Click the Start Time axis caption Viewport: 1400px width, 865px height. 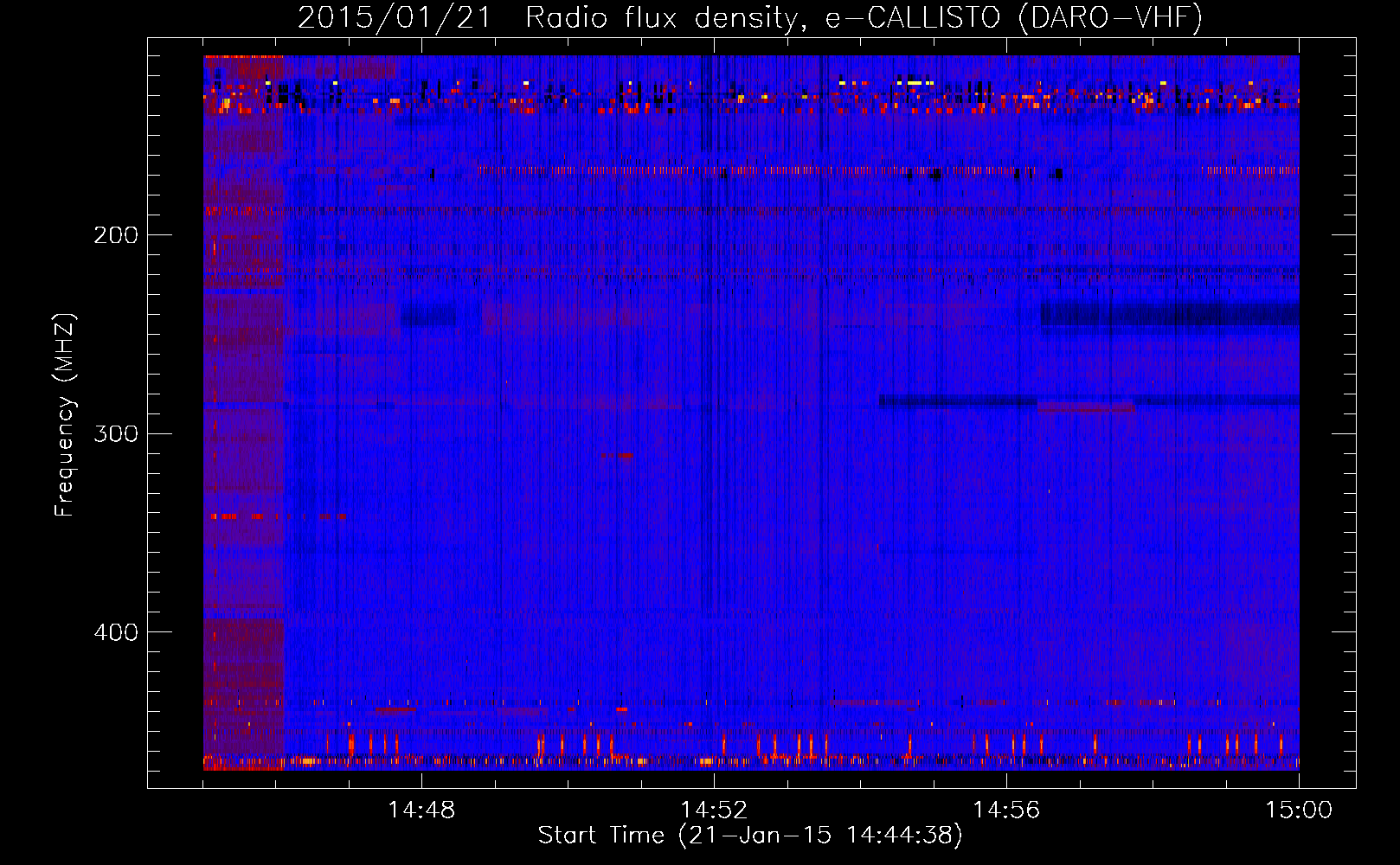coord(750,836)
